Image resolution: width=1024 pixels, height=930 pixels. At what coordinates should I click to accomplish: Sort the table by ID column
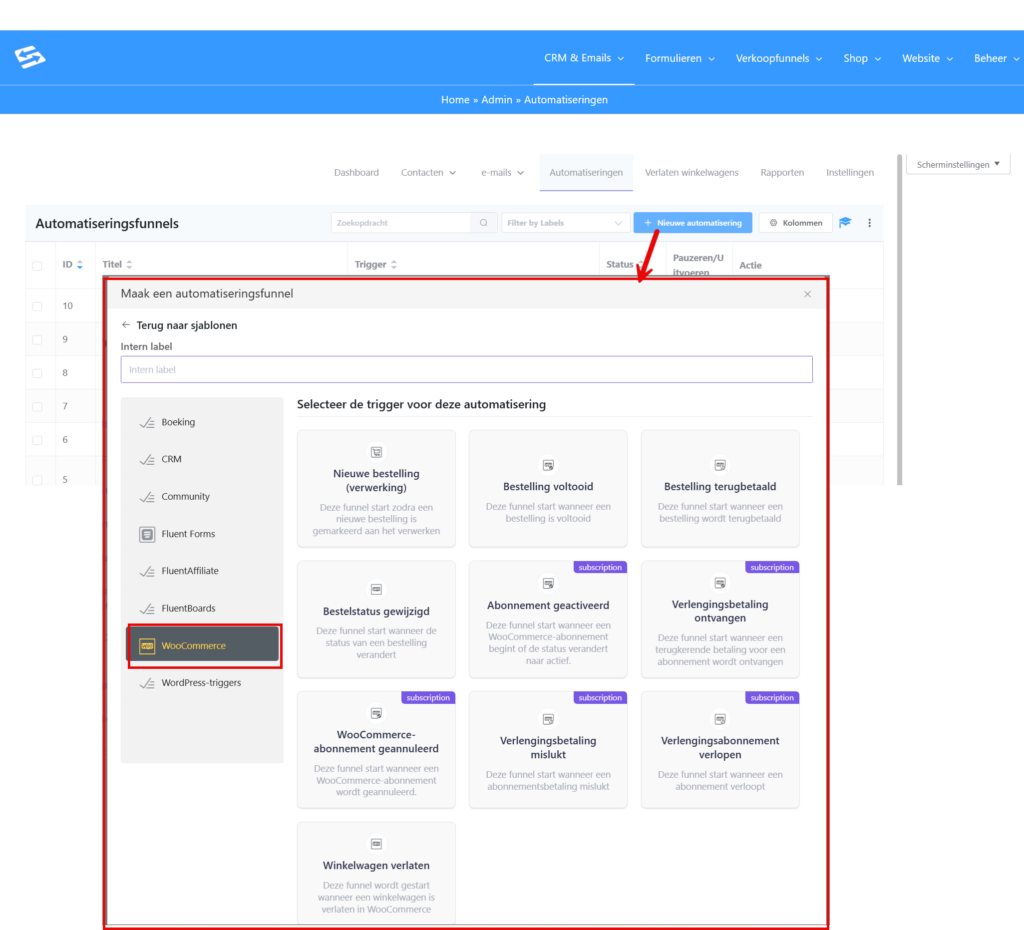72,265
